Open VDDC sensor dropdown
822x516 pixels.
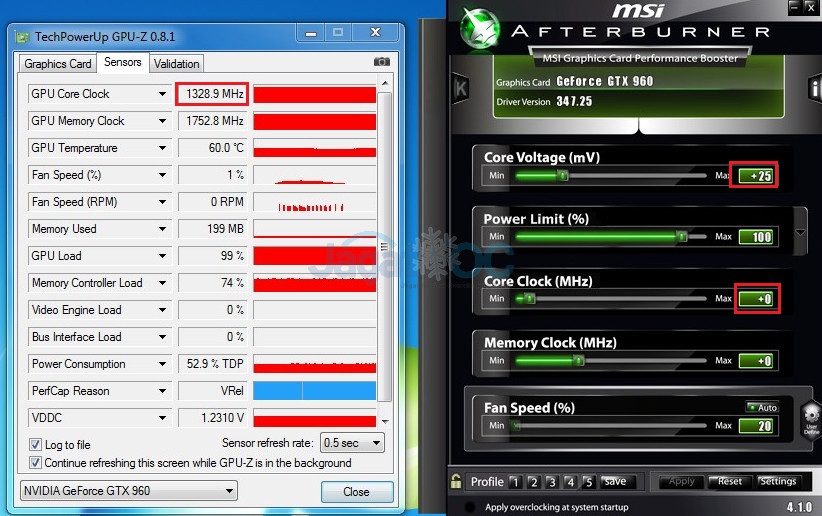163,418
